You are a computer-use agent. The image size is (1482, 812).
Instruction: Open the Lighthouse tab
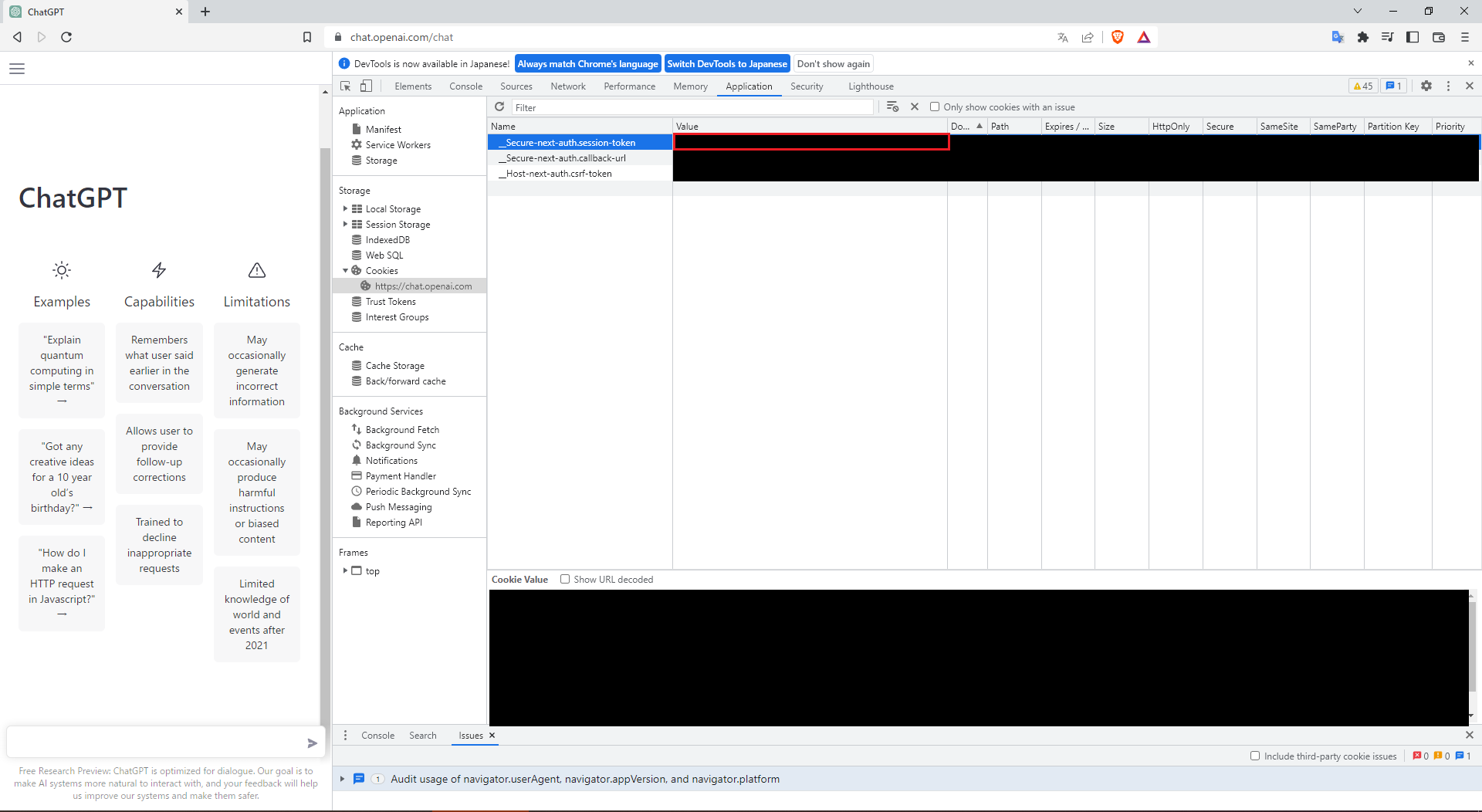click(x=871, y=86)
